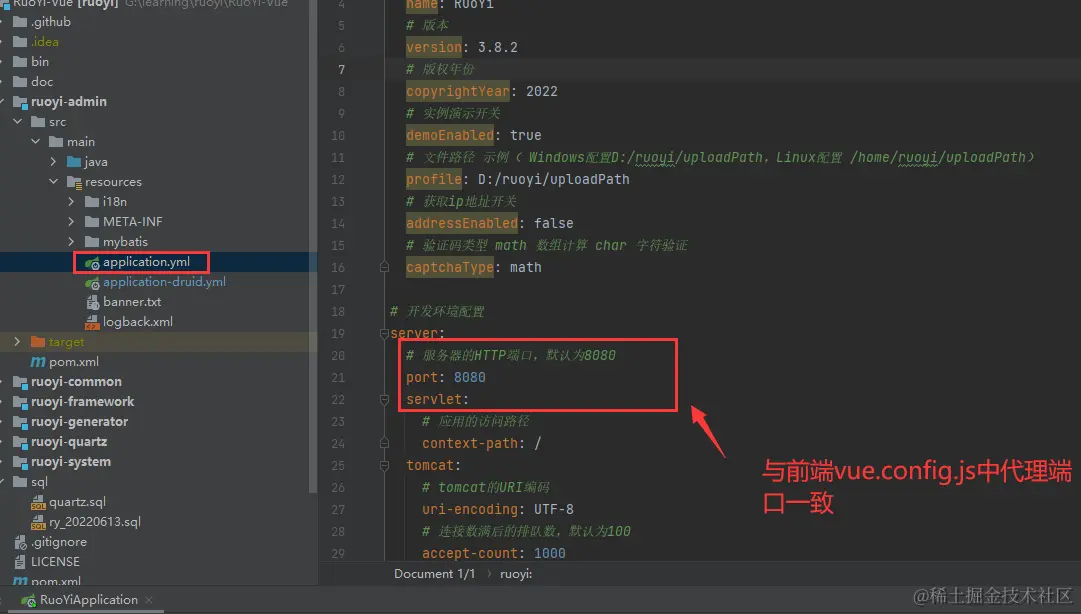Screen dimensions: 1081x614
Task: Collapse the src folder
Action: pyautogui.click(x=17, y=122)
